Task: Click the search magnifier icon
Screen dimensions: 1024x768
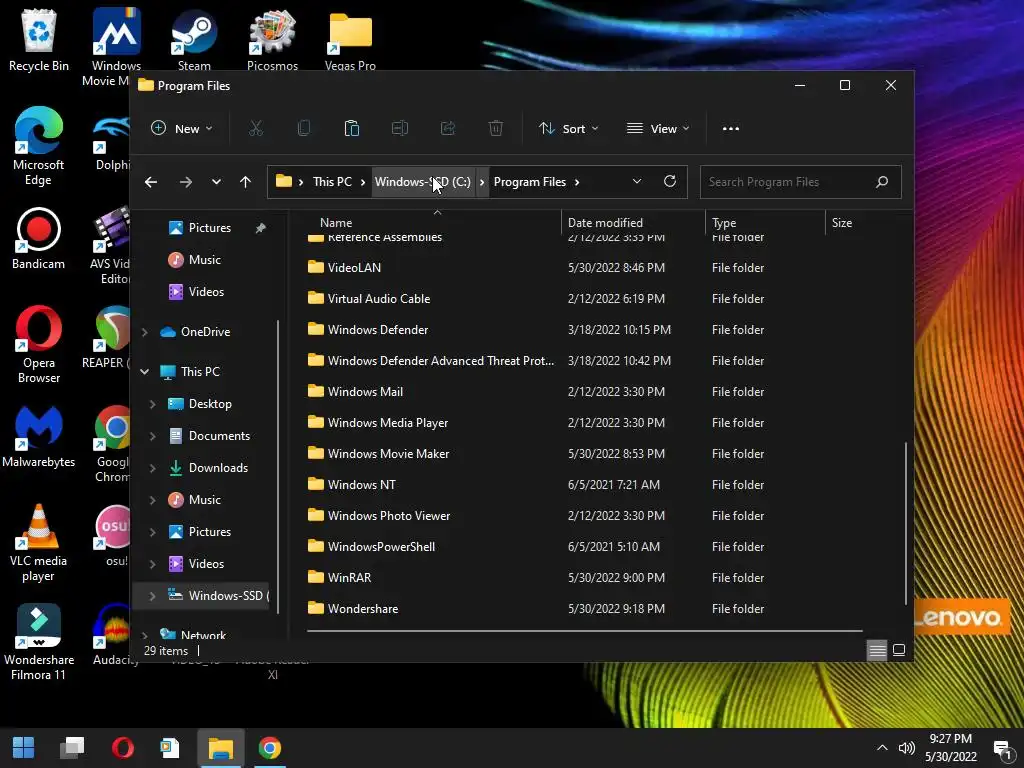Action: click(882, 182)
